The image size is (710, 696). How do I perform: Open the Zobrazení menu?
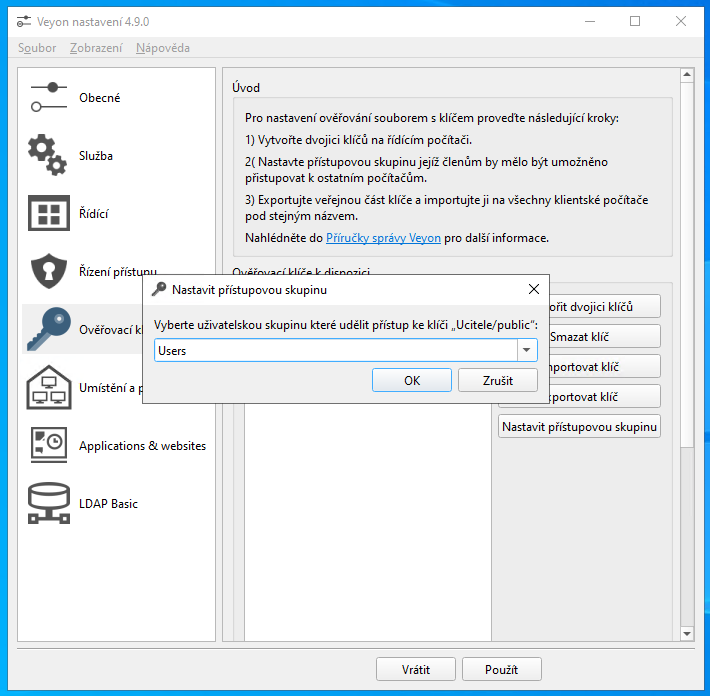[x=96, y=48]
